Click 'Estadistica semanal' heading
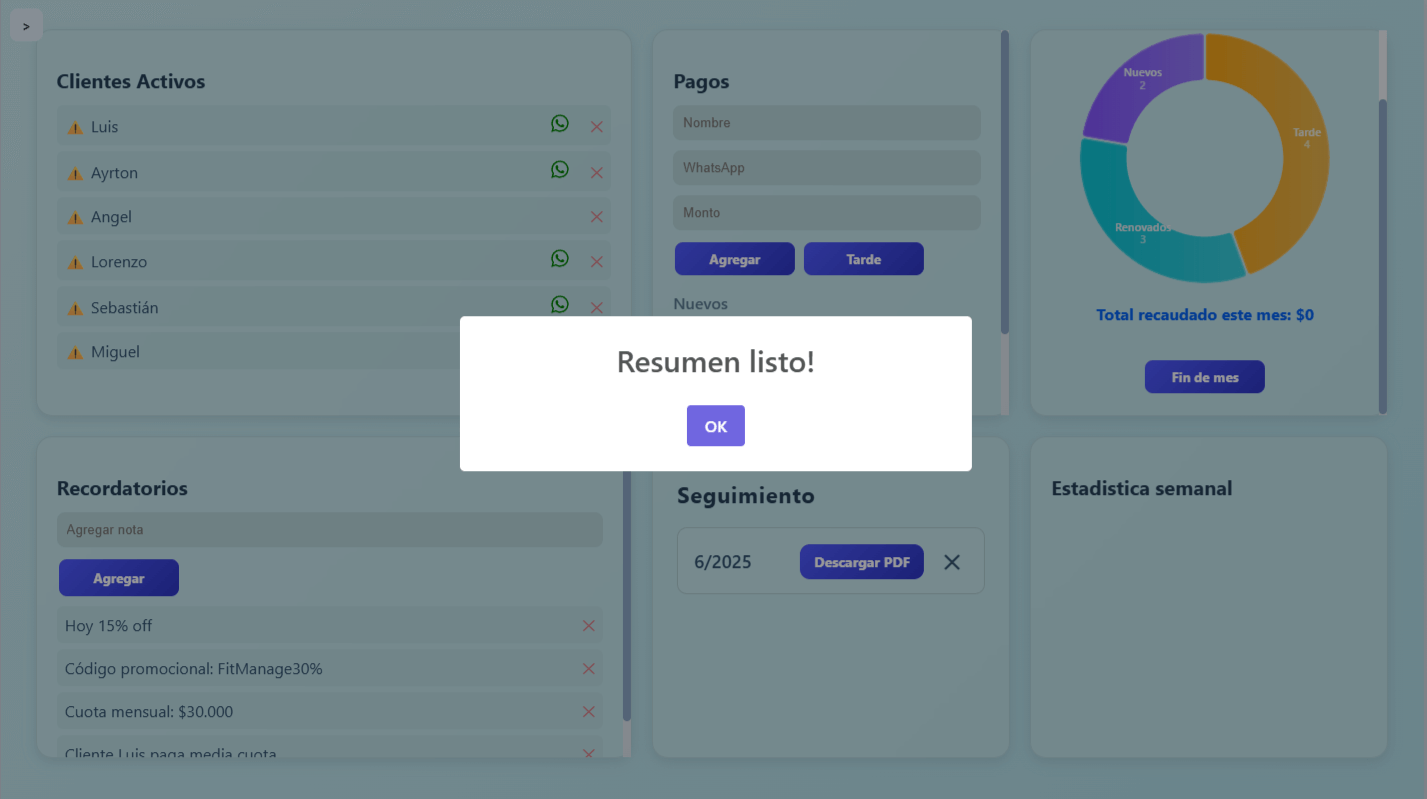This screenshot has width=1427, height=799. (1142, 489)
